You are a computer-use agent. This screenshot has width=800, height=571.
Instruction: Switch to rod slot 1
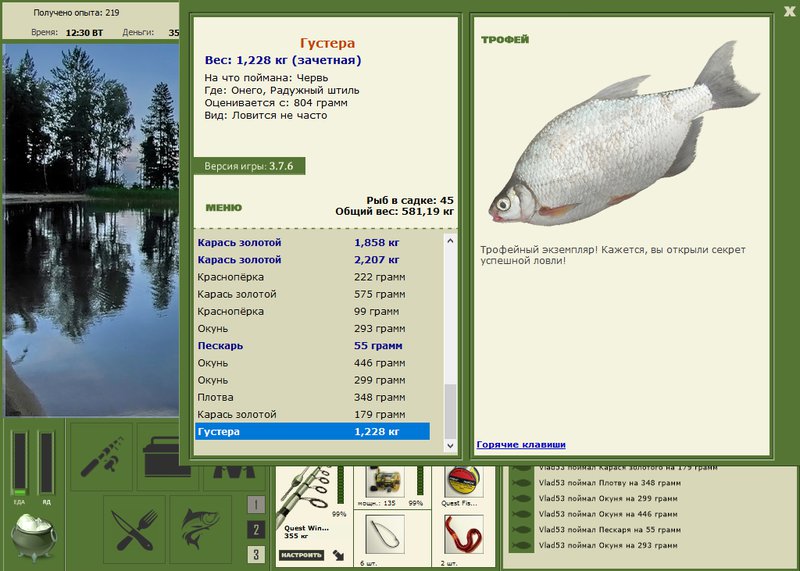[x=257, y=505]
